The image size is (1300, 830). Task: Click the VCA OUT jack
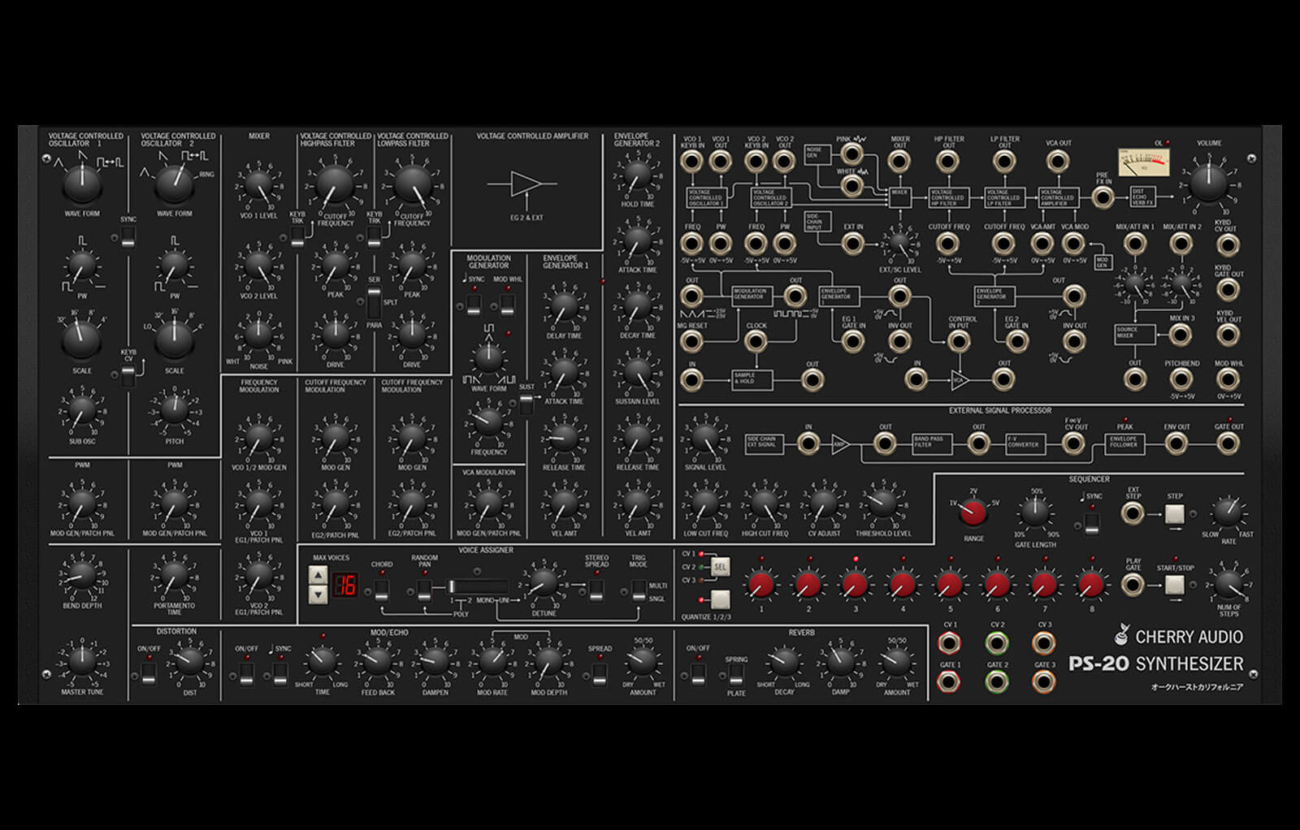coord(1058,161)
